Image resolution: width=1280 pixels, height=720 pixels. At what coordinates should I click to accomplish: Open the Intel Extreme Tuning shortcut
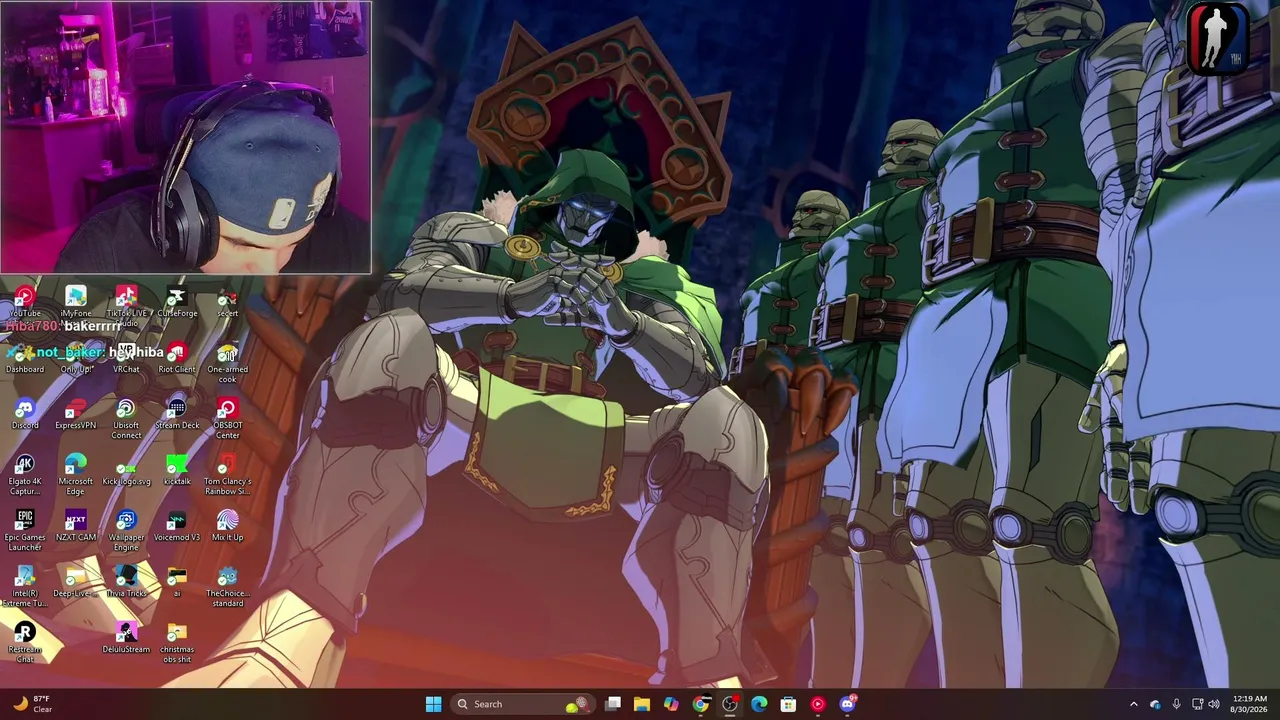tap(25, 586)
